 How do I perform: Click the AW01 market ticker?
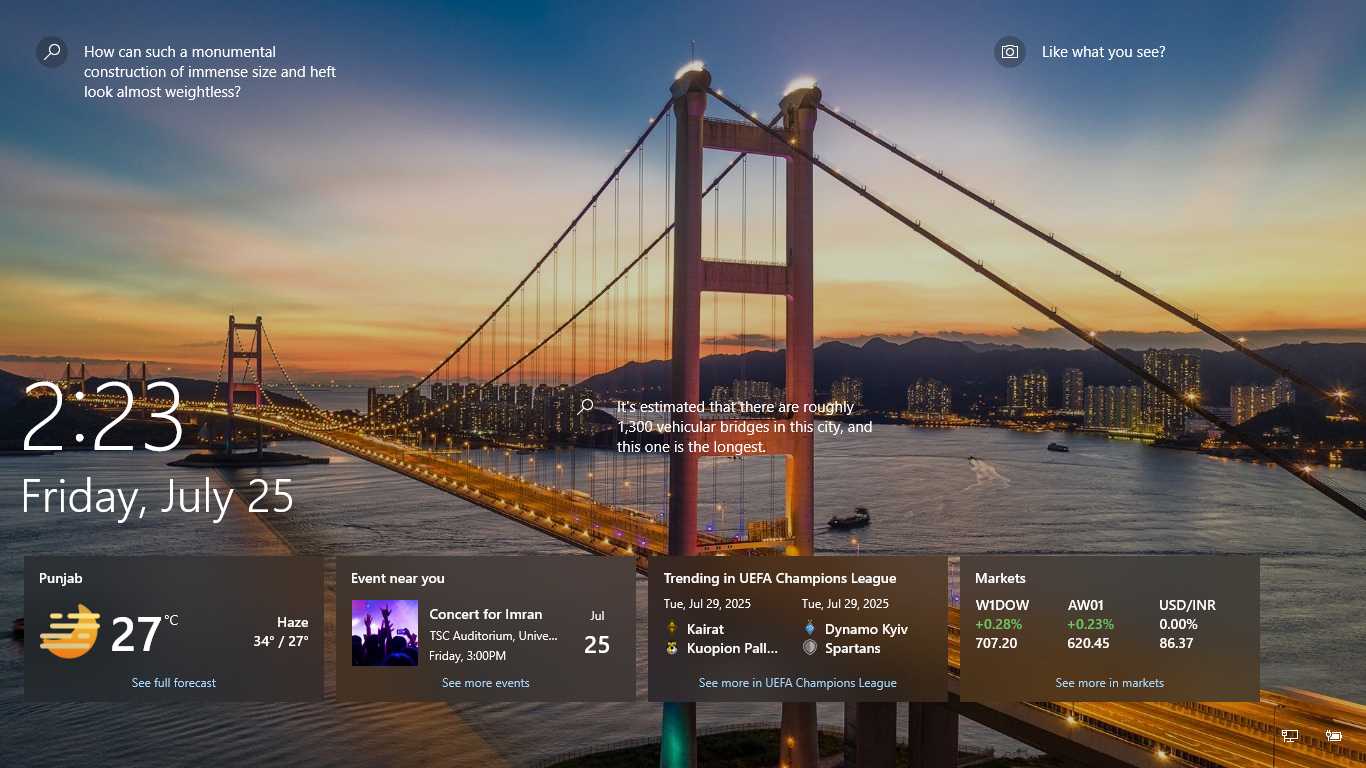click(1088, 605)
